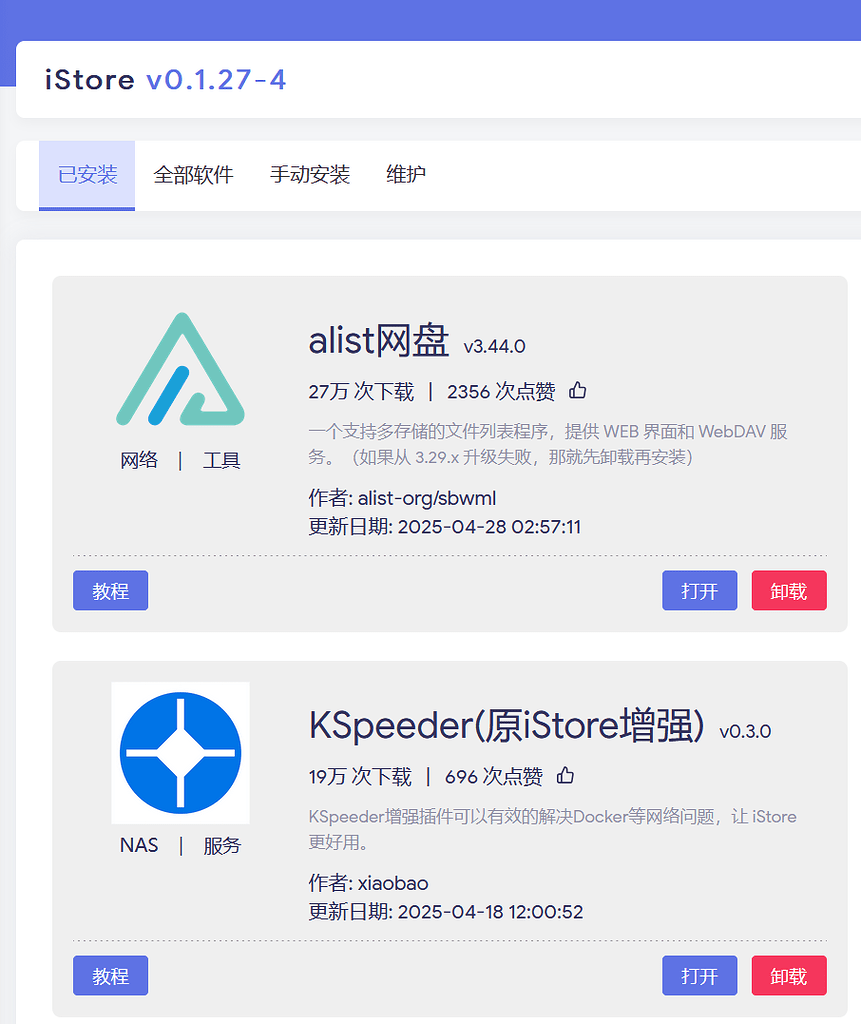861x1024 pixels.
Task: Open the NAS category under KSpeeder
Action: [139, 845]
